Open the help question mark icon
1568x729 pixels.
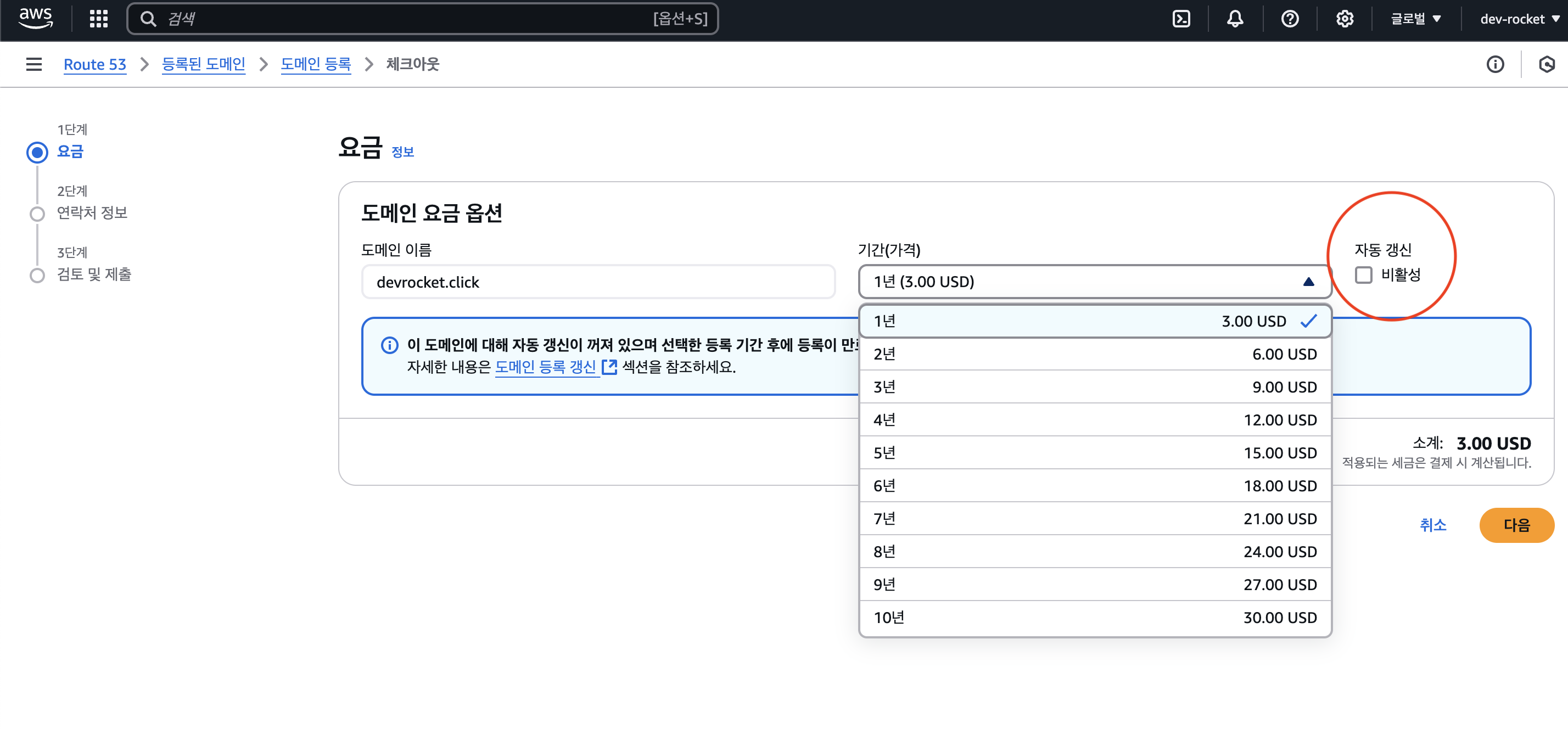[1289, 19]
